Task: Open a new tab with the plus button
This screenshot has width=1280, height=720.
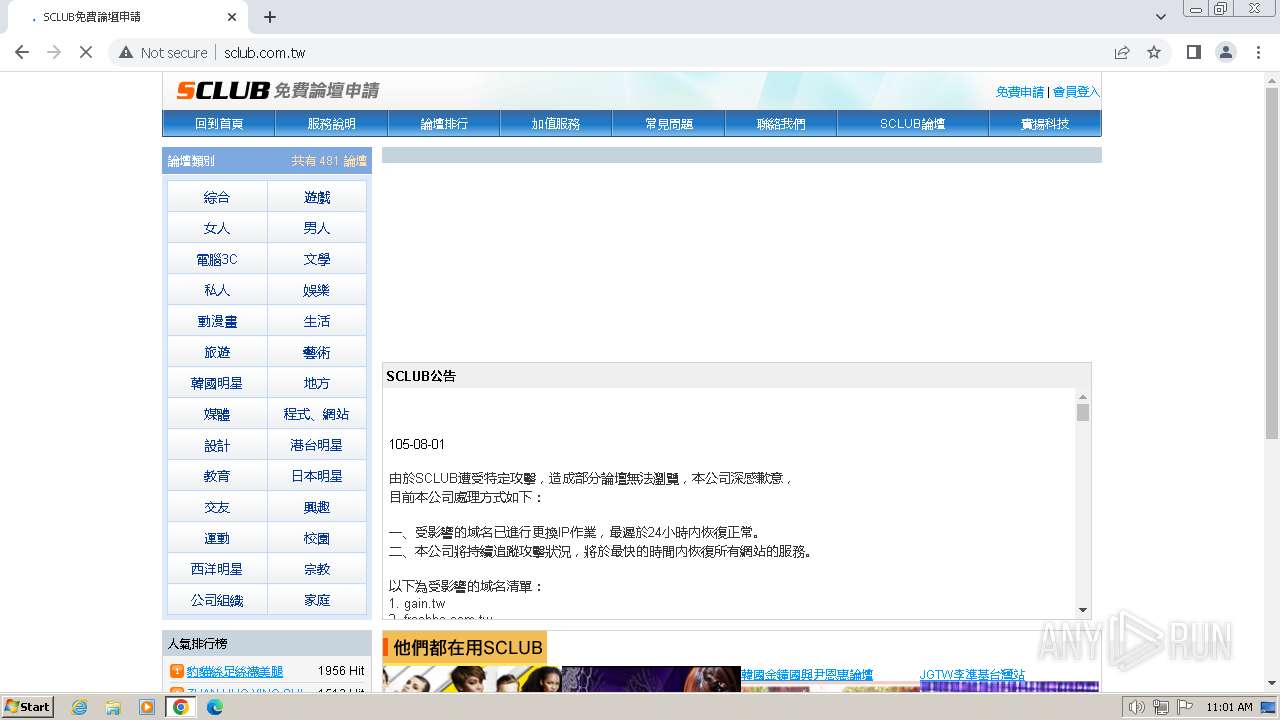Action: tap(270, 17)
